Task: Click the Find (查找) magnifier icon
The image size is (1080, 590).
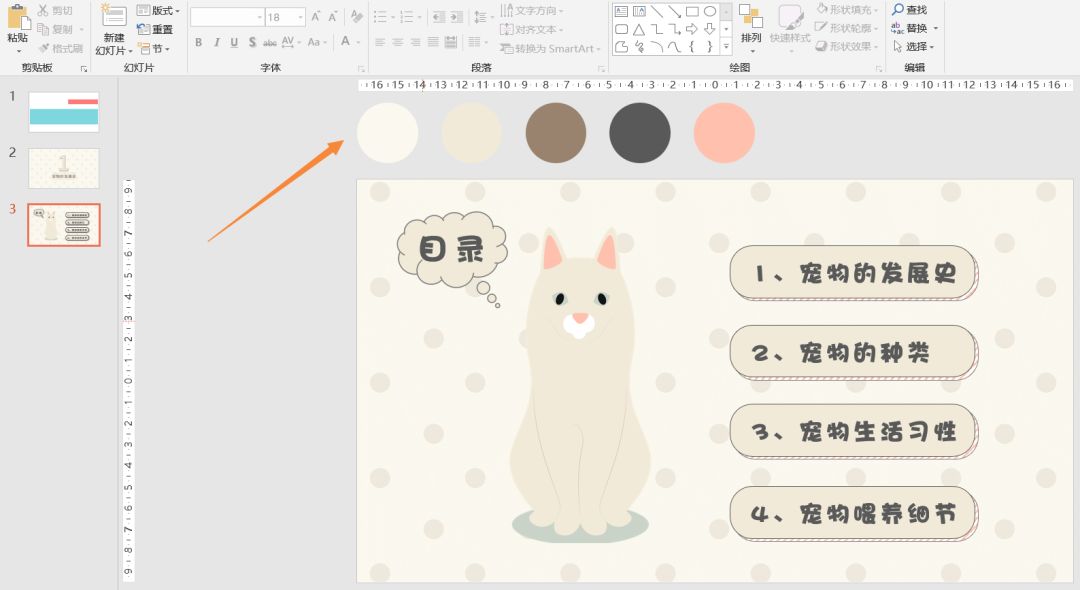Action: (x=899, y=10)
